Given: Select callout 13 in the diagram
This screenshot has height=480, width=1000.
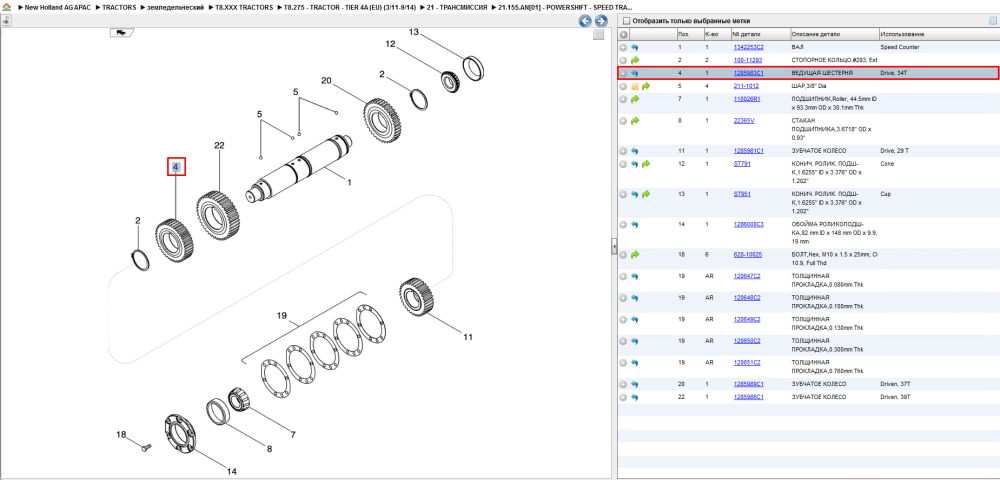Looking at the screenshot, I should 415,32.
